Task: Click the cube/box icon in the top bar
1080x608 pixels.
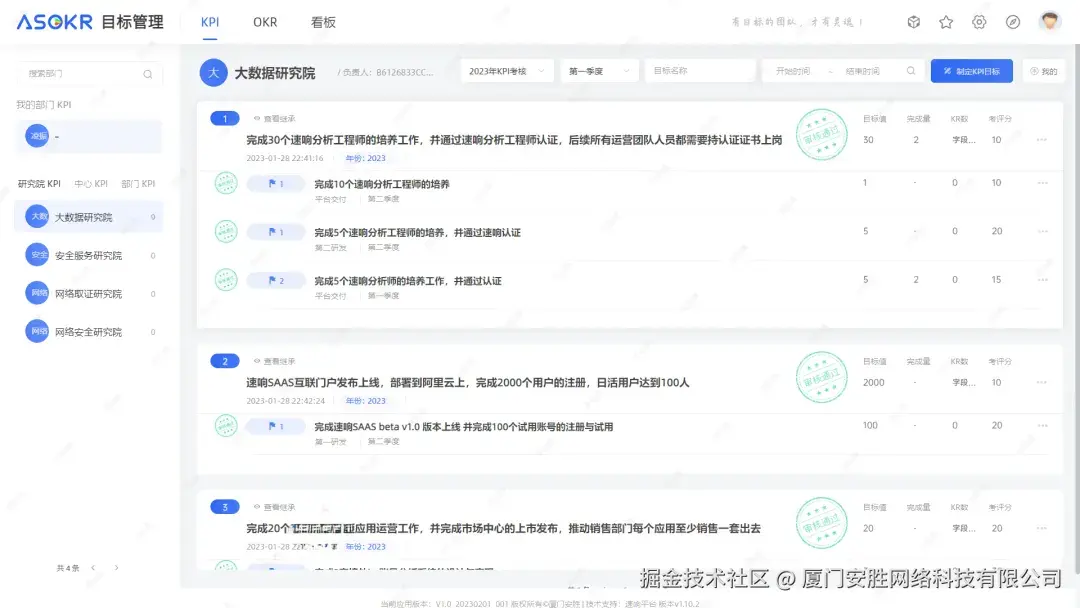Action: [913, 22]
